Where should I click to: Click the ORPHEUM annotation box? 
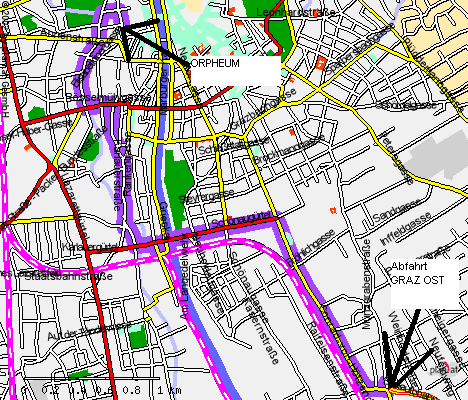click(236, 71)
